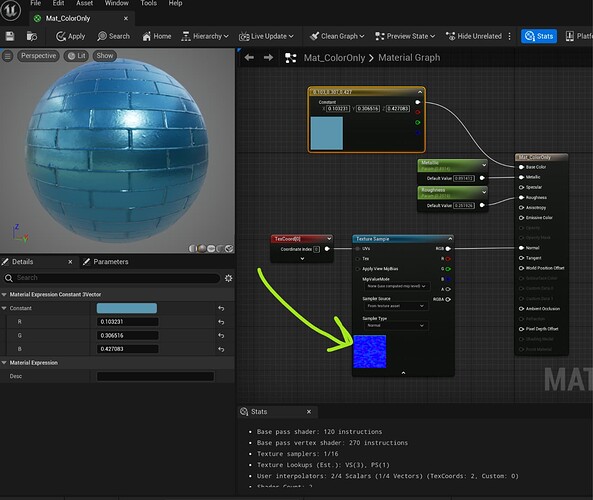Image resolution: width=593 pixels, height=500 pixels.
Task: Click Home to recenter the graph
Action: point(157,36)
